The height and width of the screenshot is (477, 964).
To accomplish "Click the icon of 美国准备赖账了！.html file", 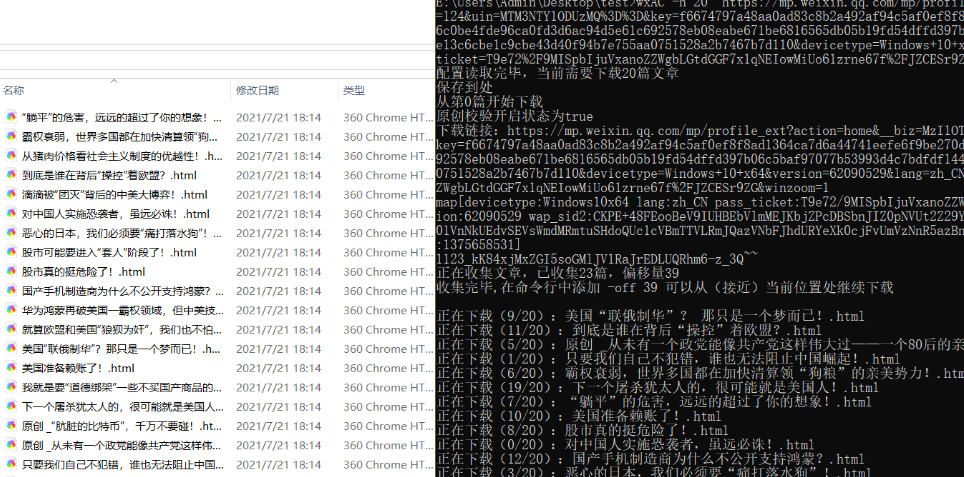I will 11,368.
